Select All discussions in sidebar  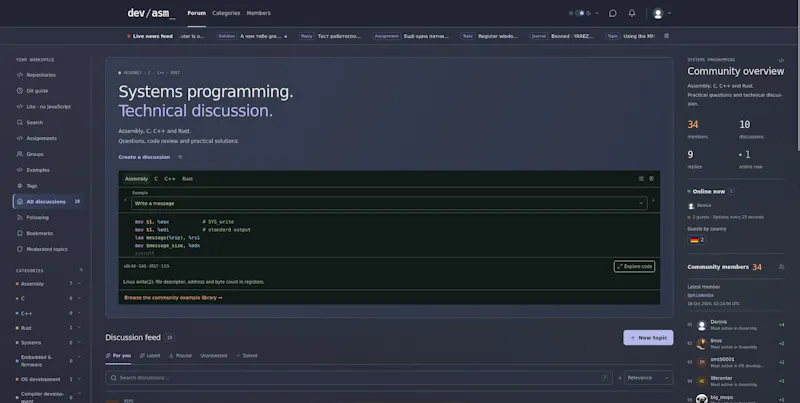tap(48, 202)
